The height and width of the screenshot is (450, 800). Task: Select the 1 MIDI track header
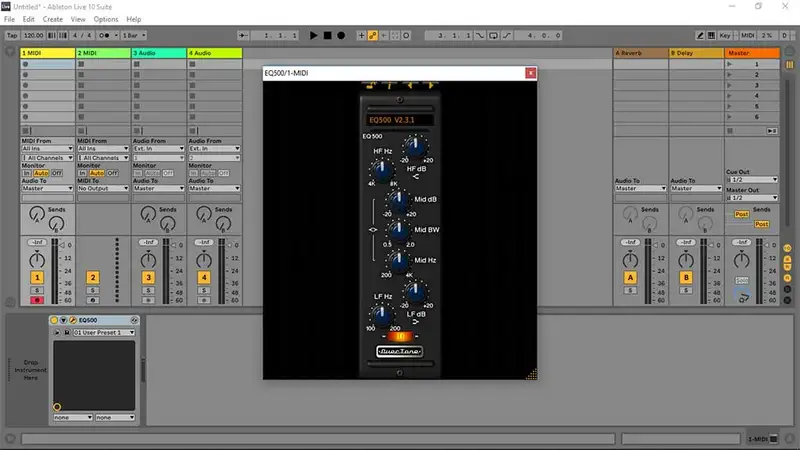coord(47,53)
